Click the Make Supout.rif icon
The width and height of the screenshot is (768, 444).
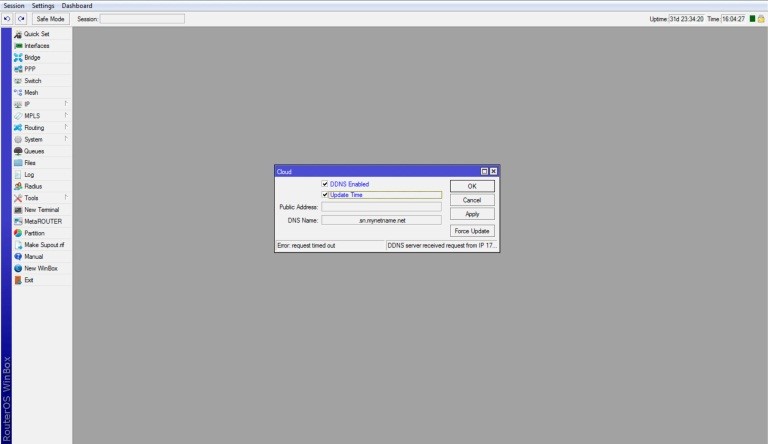(x=18, y=245)
